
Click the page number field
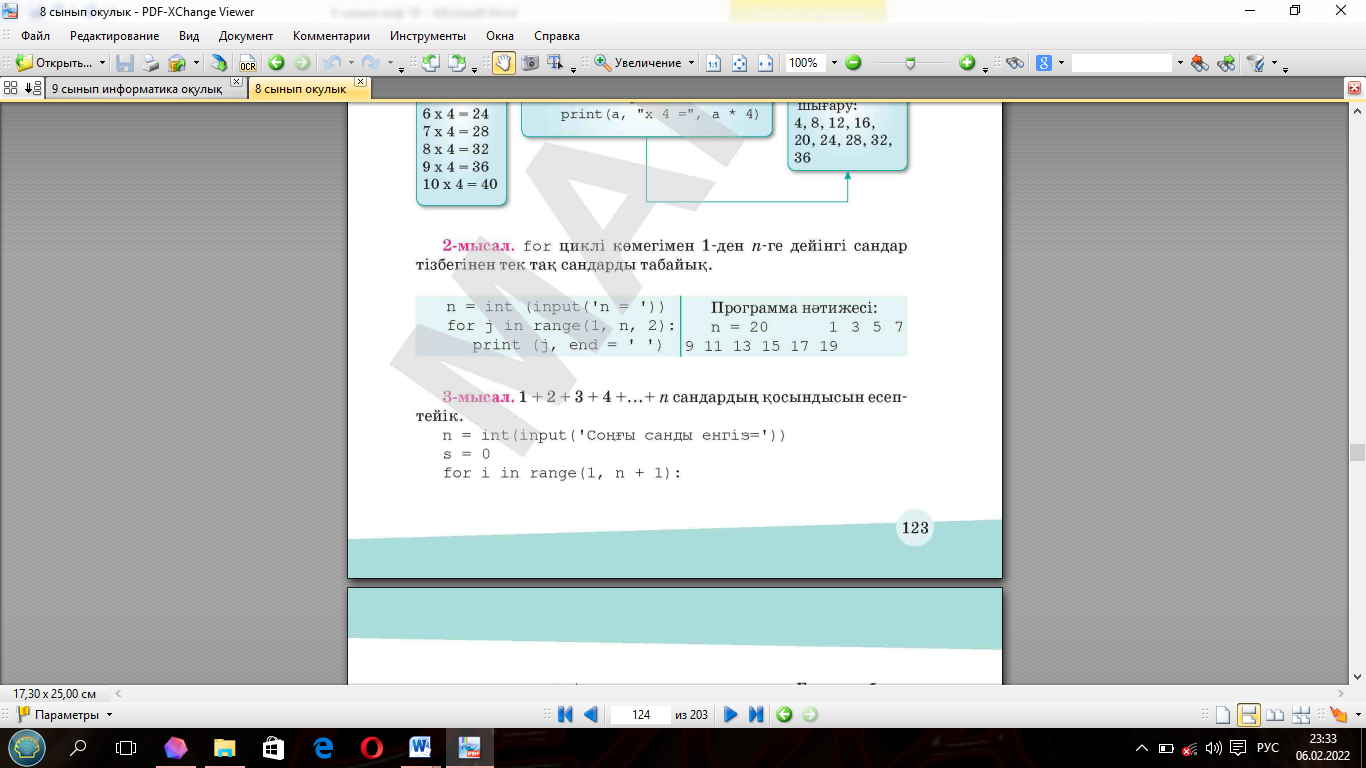point(640,715)
